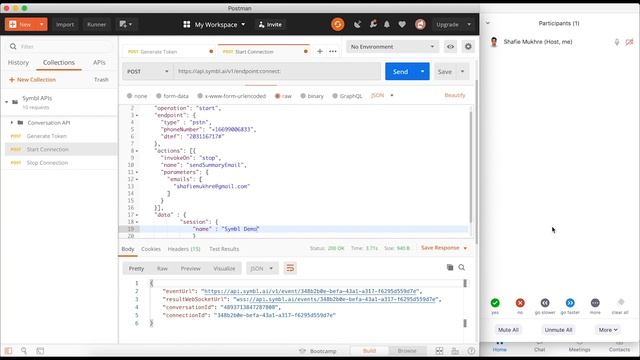The width and height of the screenshot is (640, 360).
Task: Switch to Build mode
Action: tap(369, 351)
